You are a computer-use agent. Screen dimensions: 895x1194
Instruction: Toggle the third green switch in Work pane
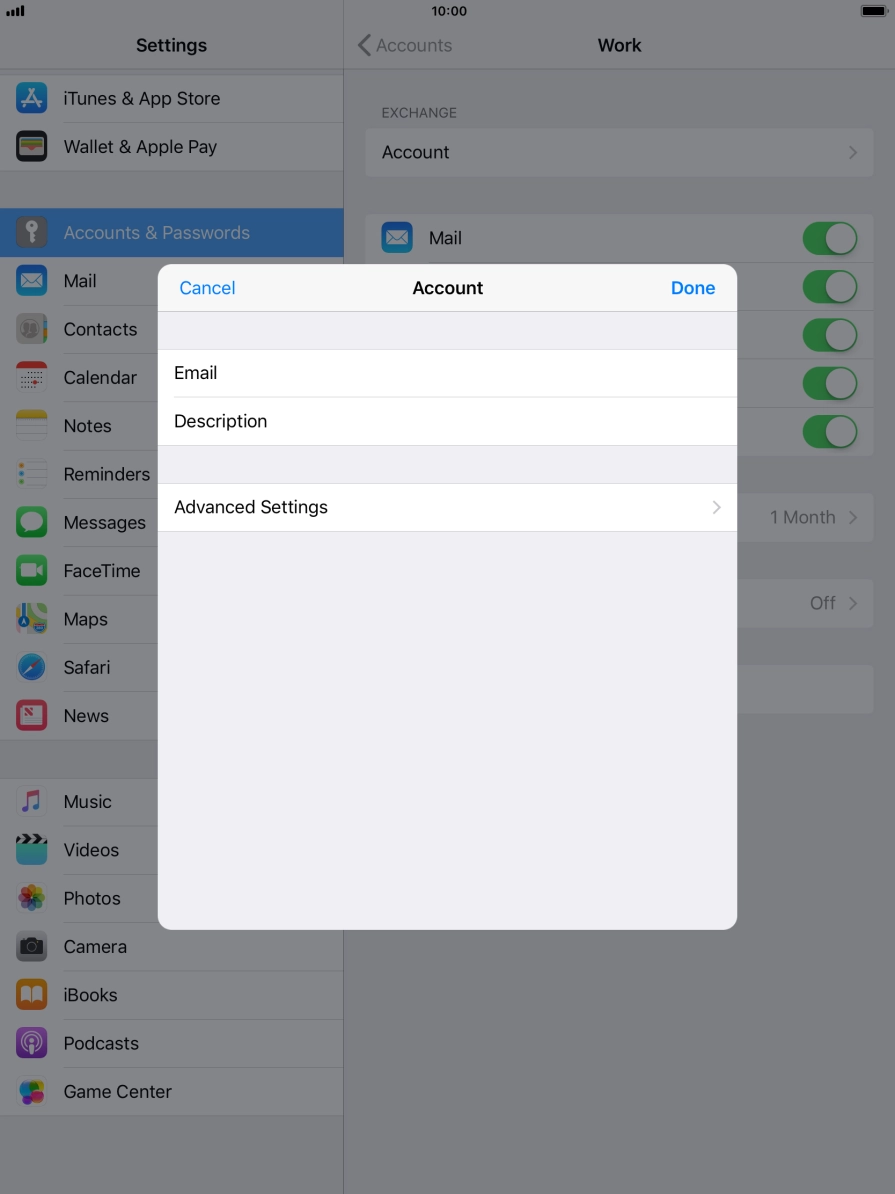[x=829, y=335]
